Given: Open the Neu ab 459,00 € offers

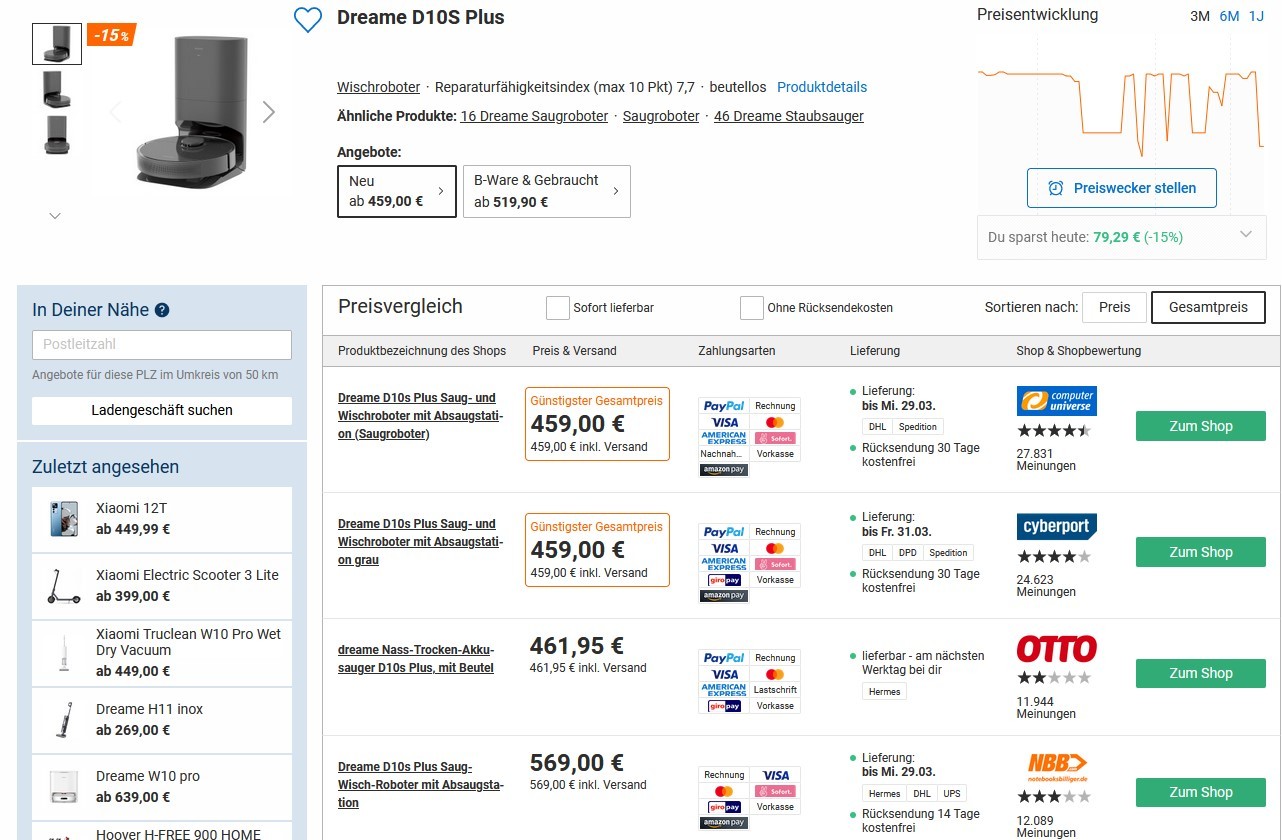Looking at the screenshot, I should click(x=397, y=191).
